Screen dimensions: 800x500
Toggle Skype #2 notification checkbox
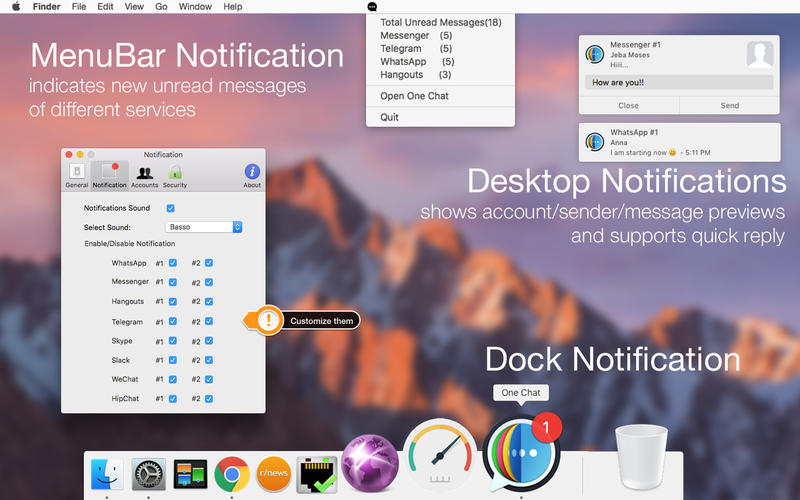coord(209,340)
